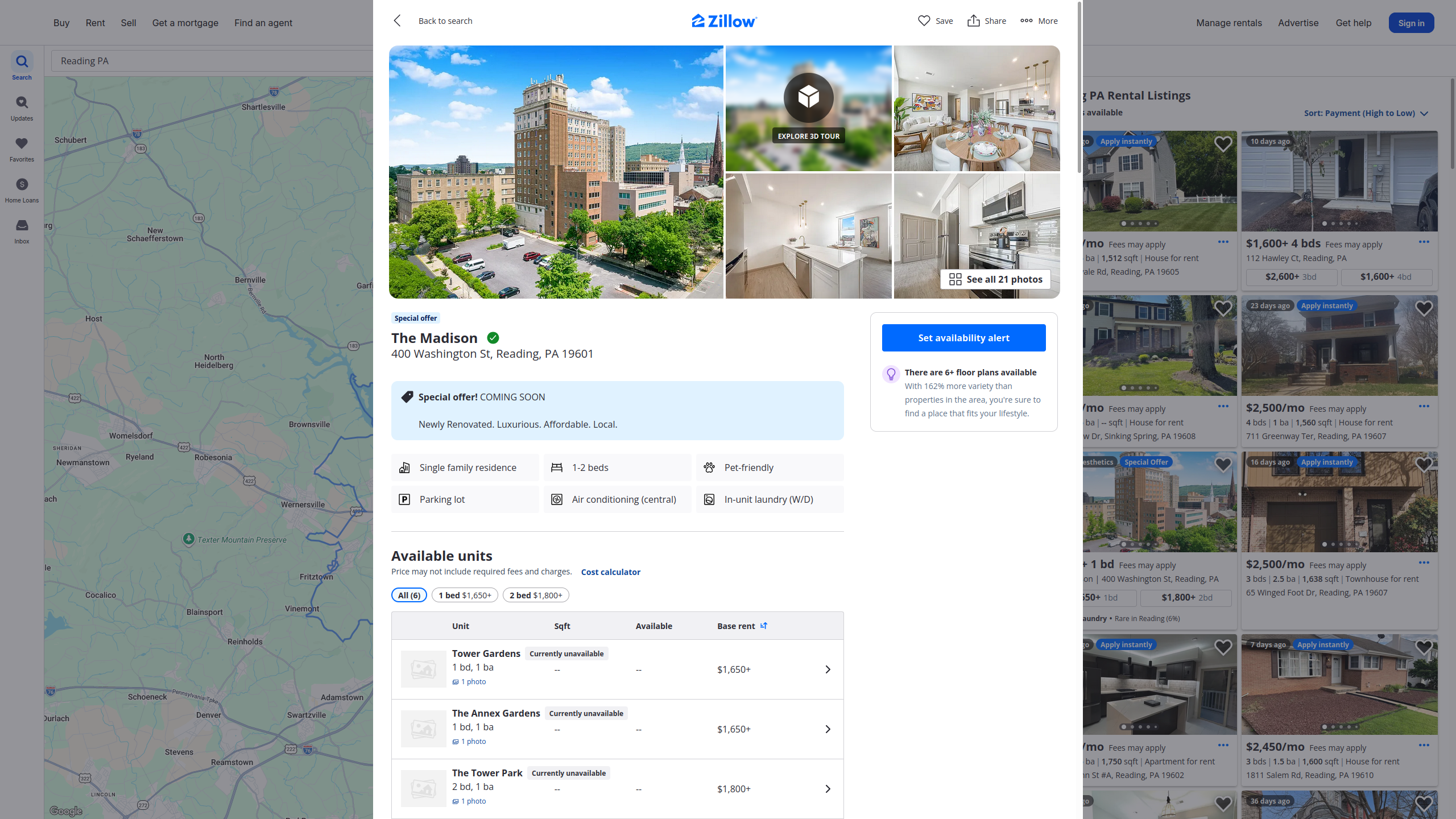Favorite the 1,750 sqft apartment listing

(x=1223, y=647)
